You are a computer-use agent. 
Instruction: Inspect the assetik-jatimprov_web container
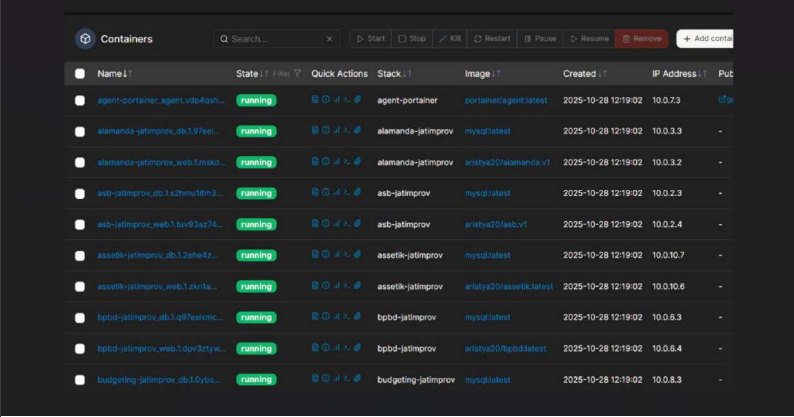pos(326,285)
